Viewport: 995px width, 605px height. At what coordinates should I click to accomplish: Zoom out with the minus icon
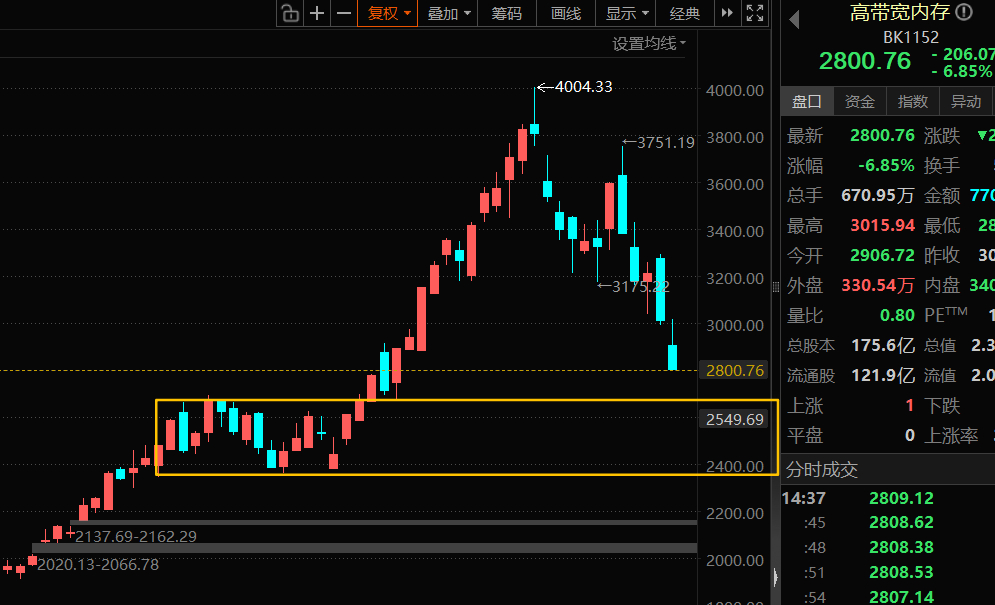pos(343,13)
